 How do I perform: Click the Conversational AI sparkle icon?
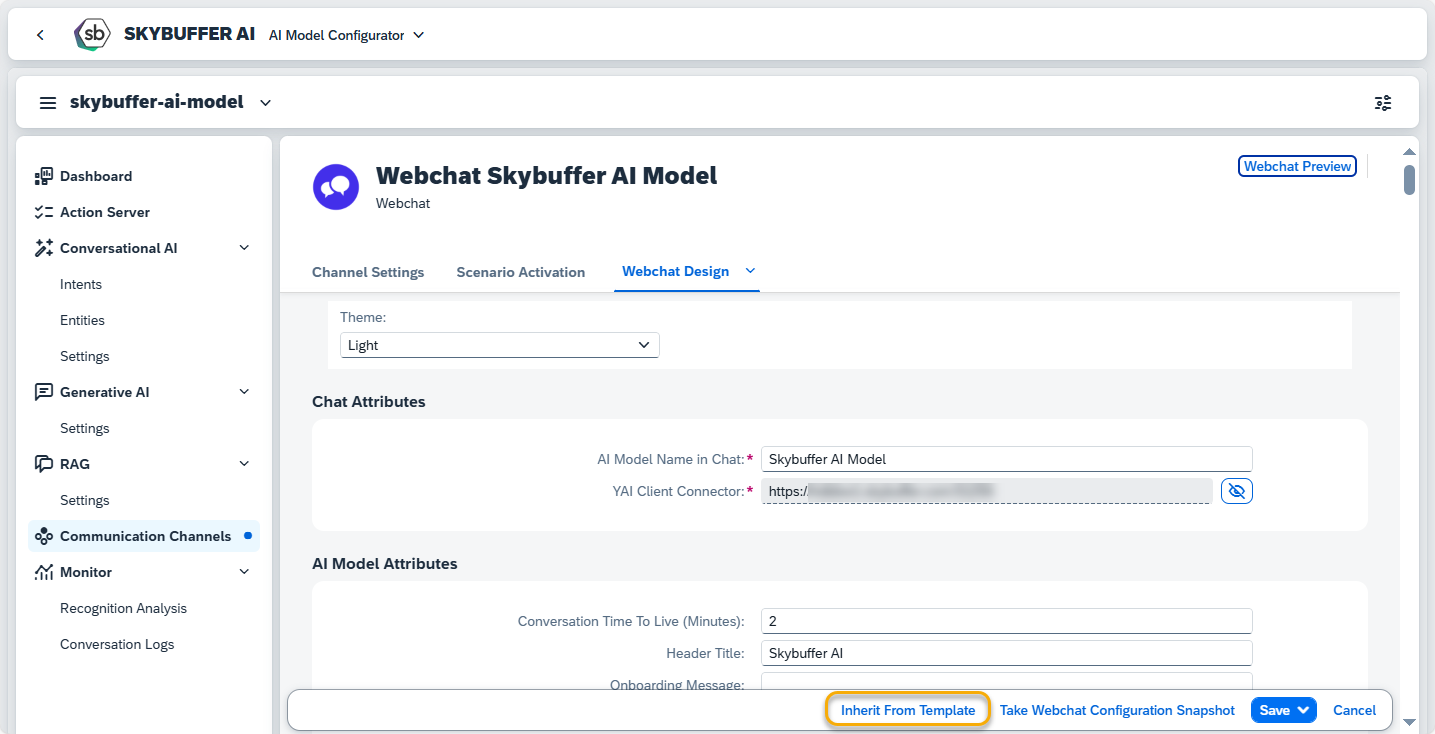[43, 248]
